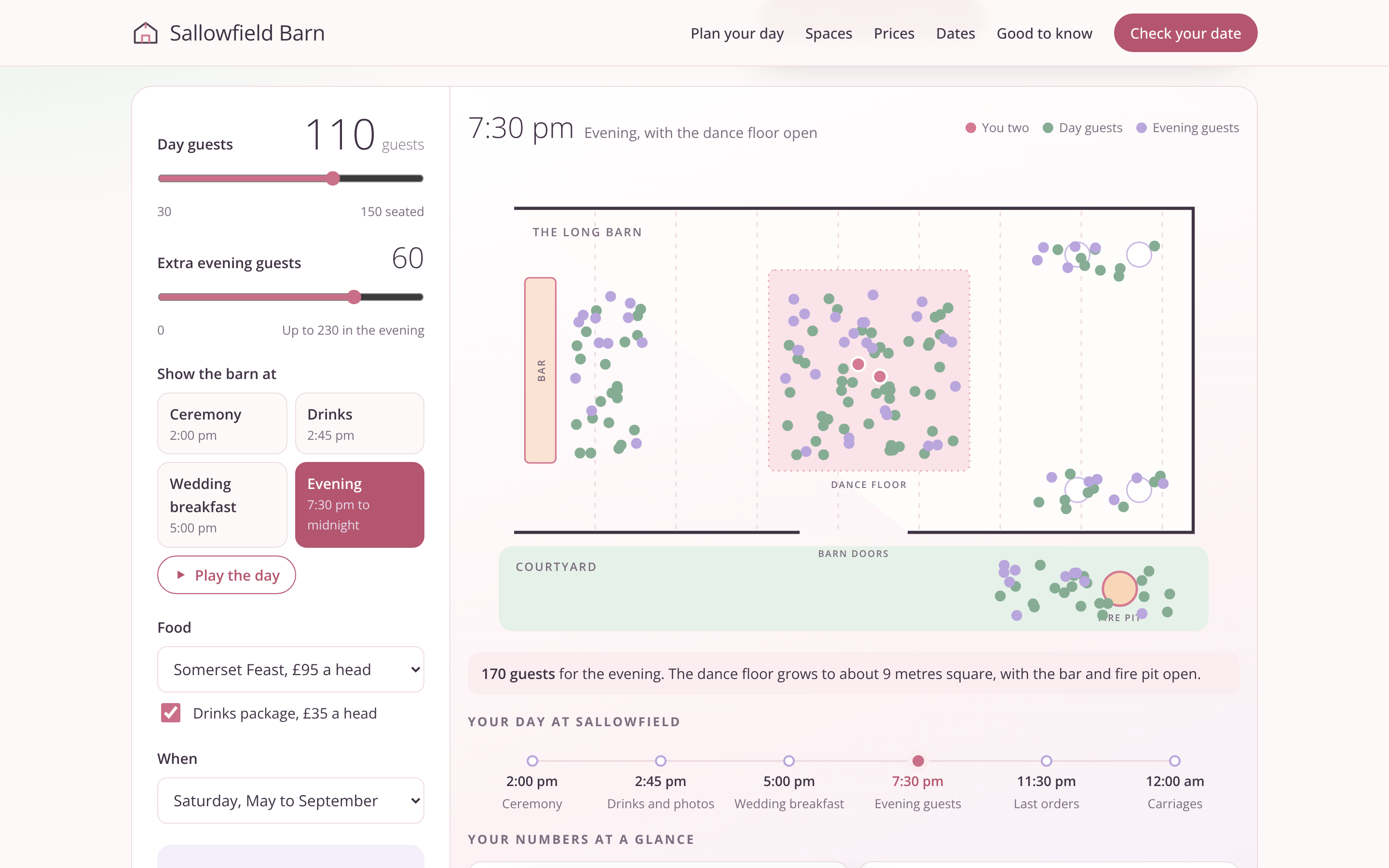Go to the Spaces nav item
The image size is (1389, 868).
coord(828,33)
